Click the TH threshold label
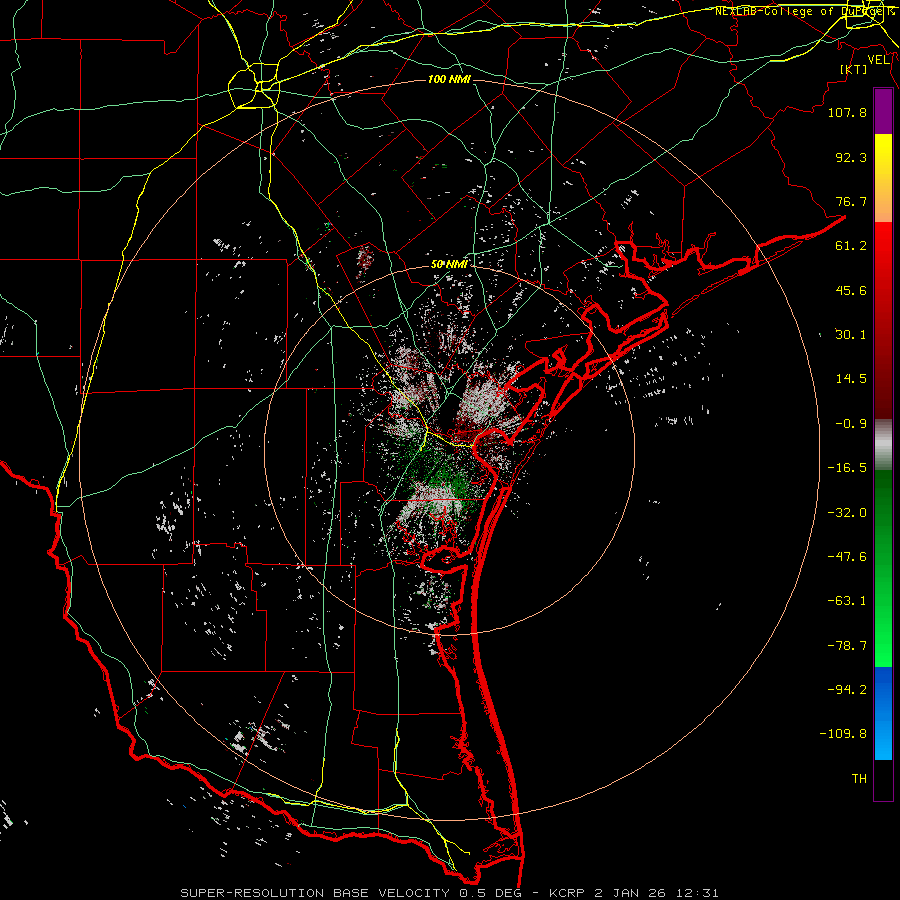This screenshot has height=900, width=900. tap(859, 778)
